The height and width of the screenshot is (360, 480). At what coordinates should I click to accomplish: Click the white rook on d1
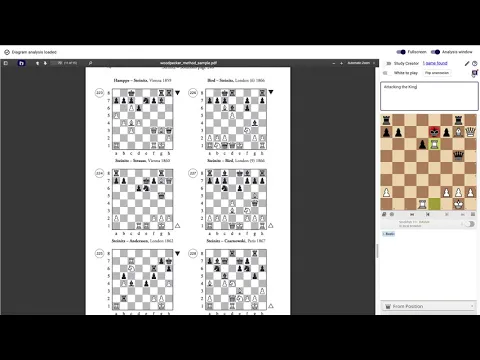tap(422, 204)
